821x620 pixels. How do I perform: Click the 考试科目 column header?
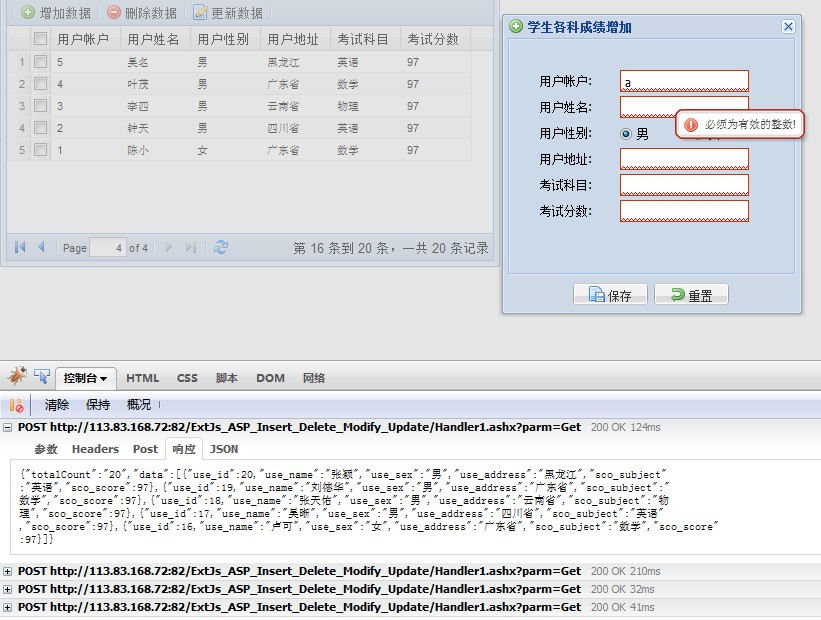(x=367, y=39)
